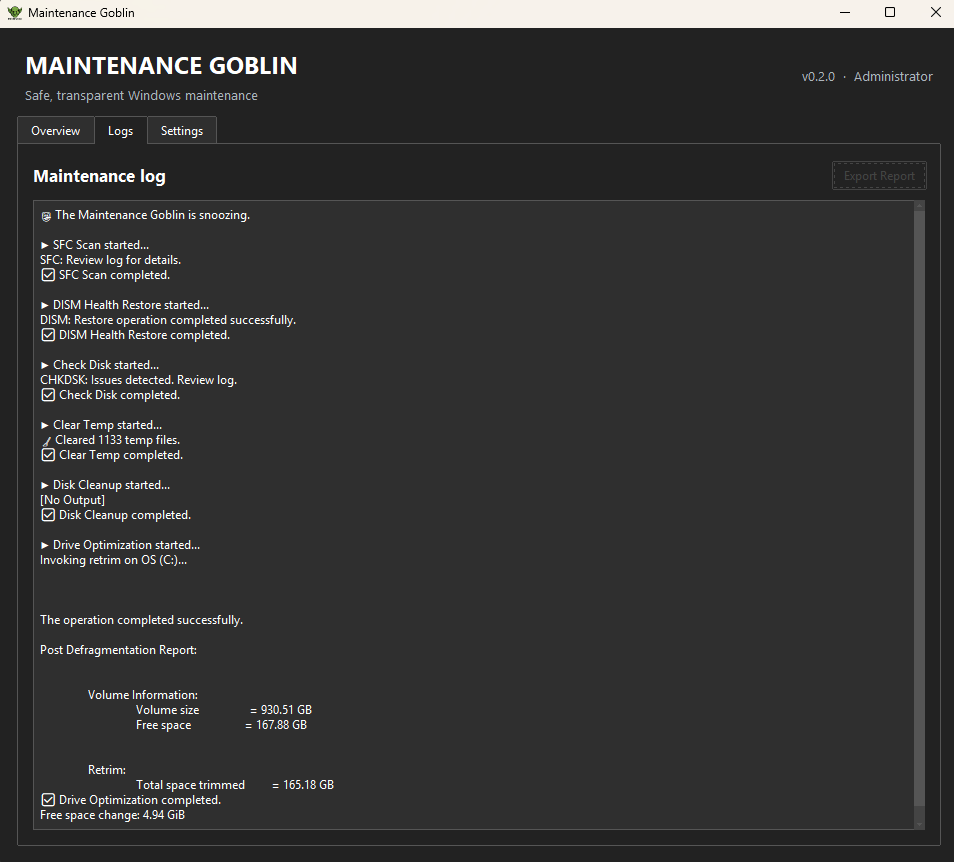The image size is (954, 862).
Task: Click the 'Retrim:' log line
Action: click(x=106, y=770)
